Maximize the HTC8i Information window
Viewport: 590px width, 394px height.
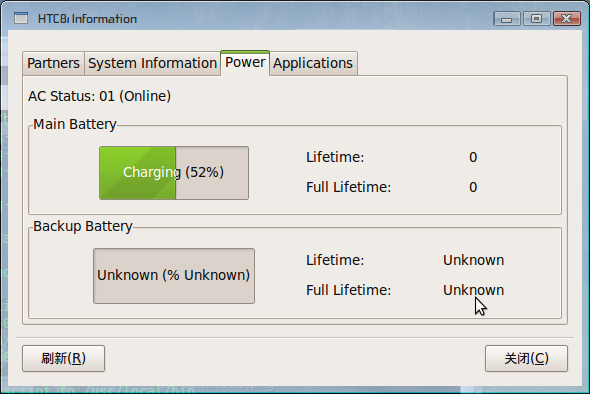(x=537, y=18)
